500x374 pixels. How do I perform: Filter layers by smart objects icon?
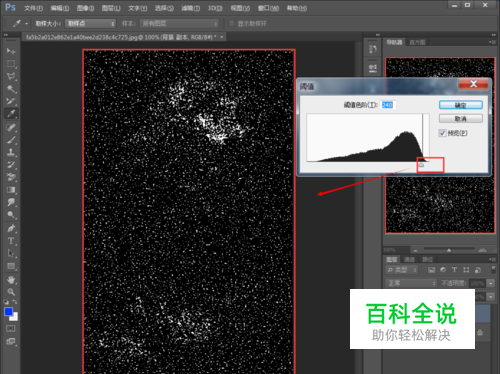[x=478, y=270]
